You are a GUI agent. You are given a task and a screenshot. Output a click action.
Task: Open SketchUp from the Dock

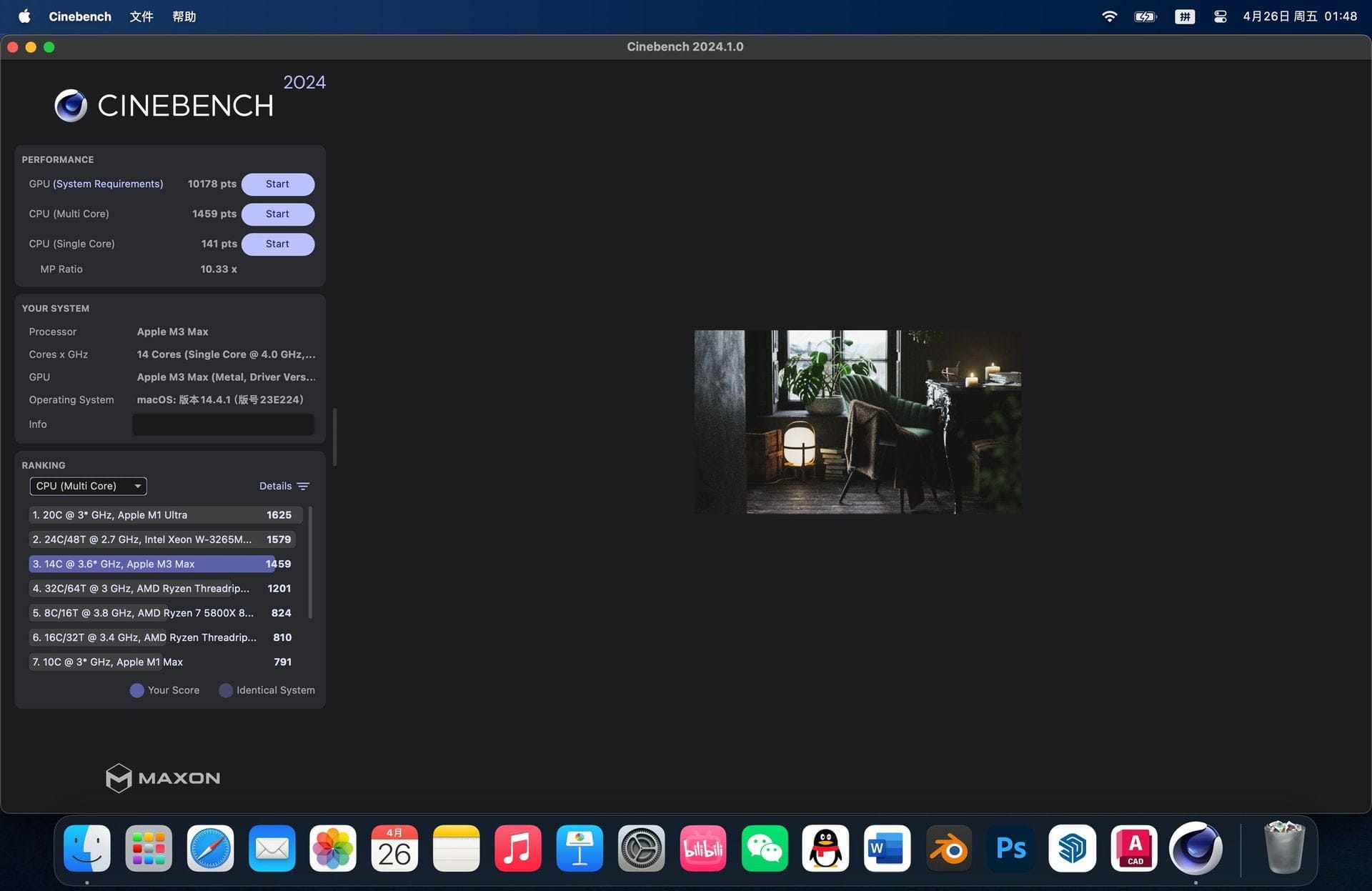1072,848
